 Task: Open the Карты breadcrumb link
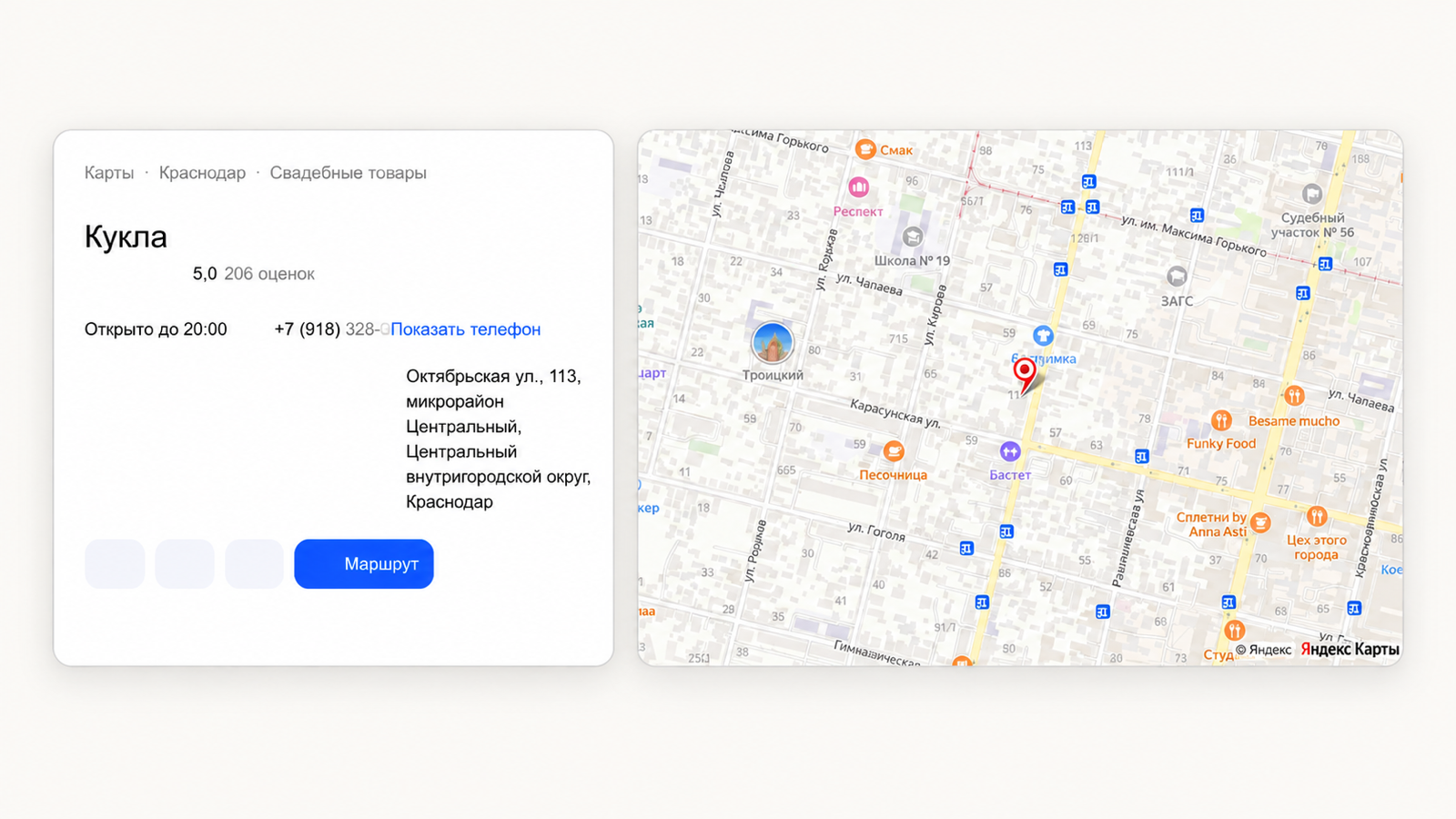click(x=109, y=173)
